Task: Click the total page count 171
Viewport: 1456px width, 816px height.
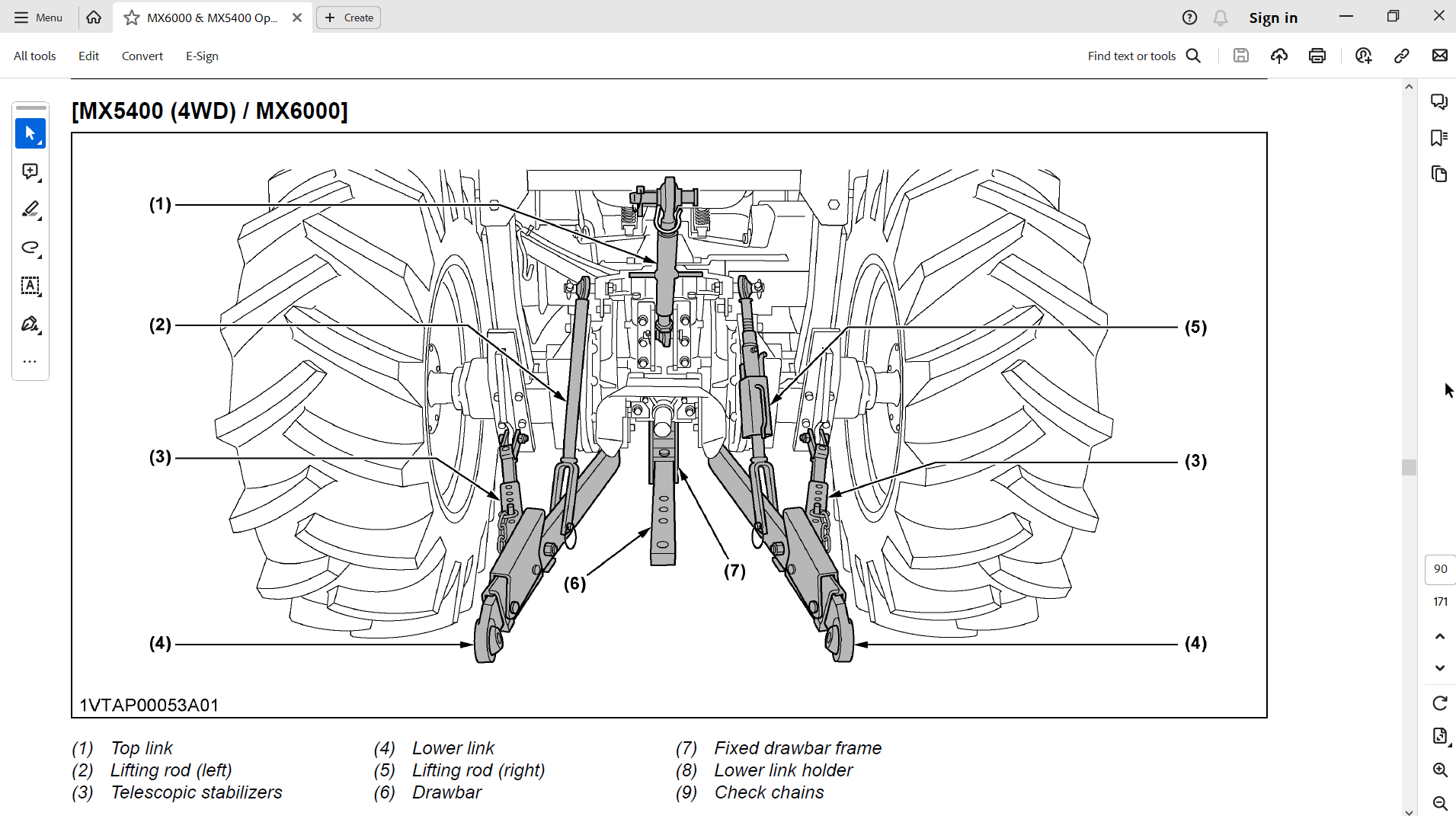Action: 1440,602
